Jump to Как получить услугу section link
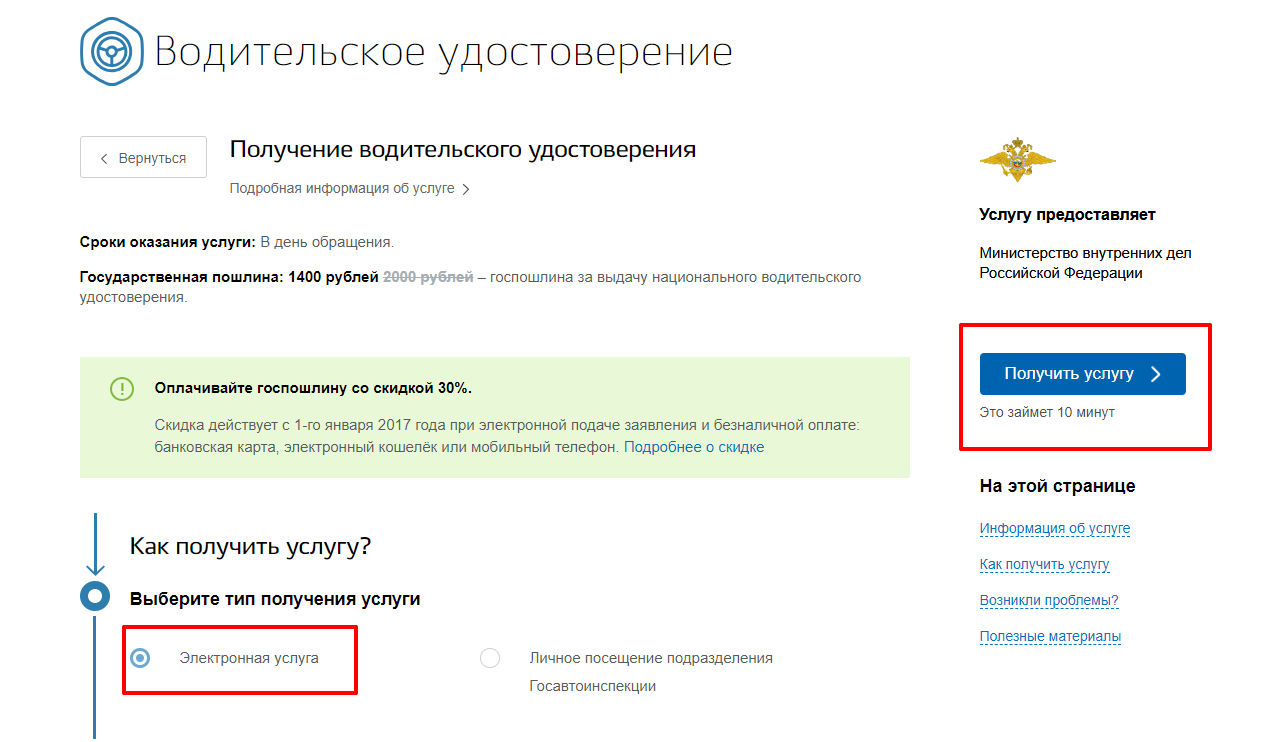The image size is (1279, 742). click(x=1045, y=565)
